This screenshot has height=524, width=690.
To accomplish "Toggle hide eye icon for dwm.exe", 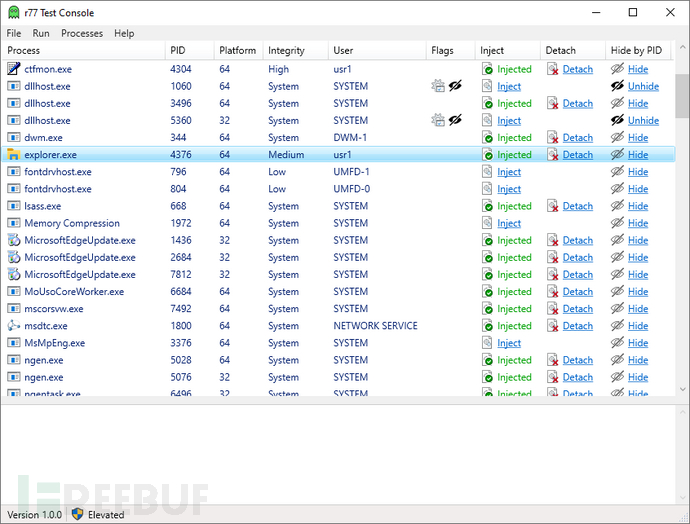I will (x=617, y=137).
